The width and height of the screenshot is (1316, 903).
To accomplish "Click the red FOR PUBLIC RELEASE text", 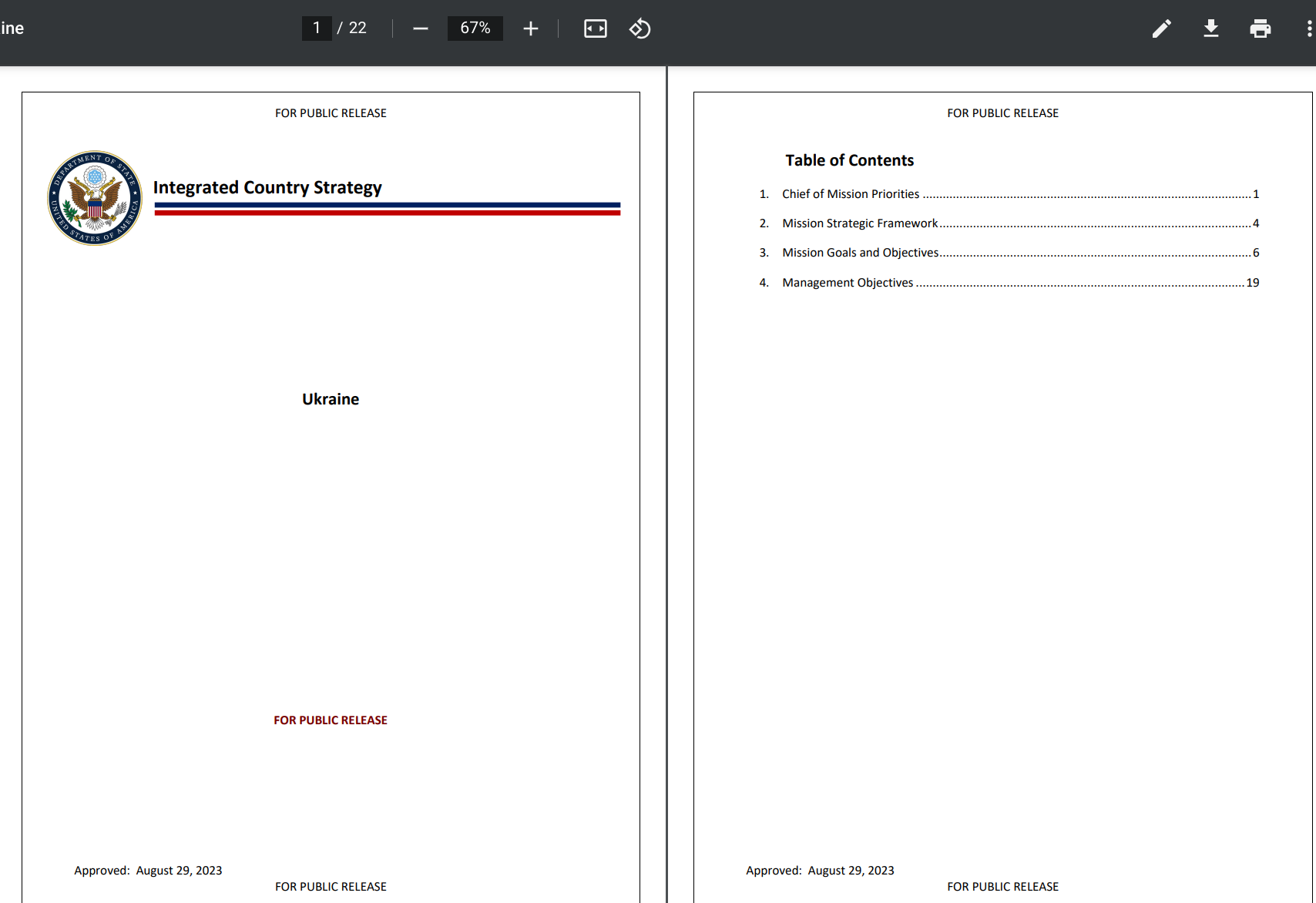I will [331, 720].
